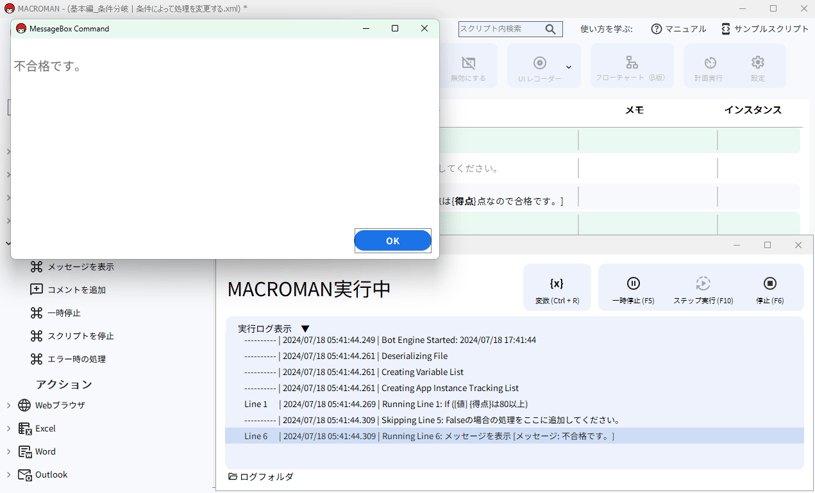Click ステップ実行 (F10) step button
This screenshot has height=493, width=815.
(x=703, y=288)
